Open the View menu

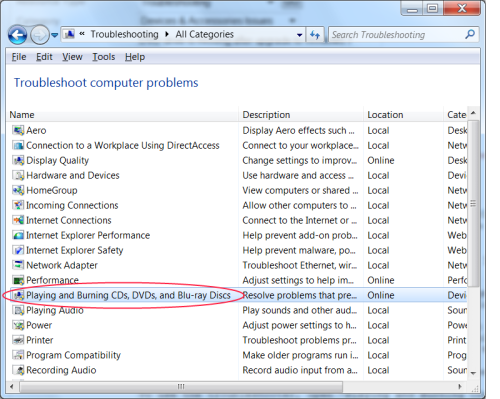point(72,57)
